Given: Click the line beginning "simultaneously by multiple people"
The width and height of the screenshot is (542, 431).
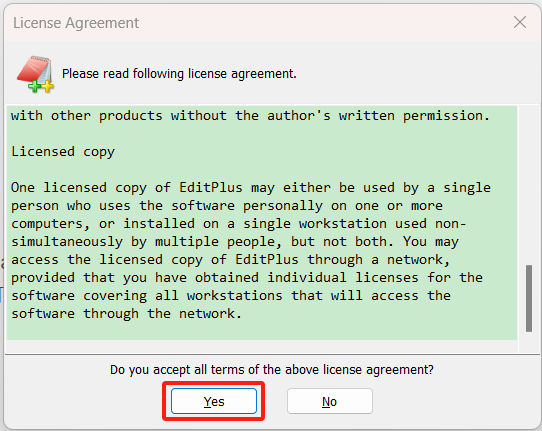Looking at the screenshot, I should 235,242.
